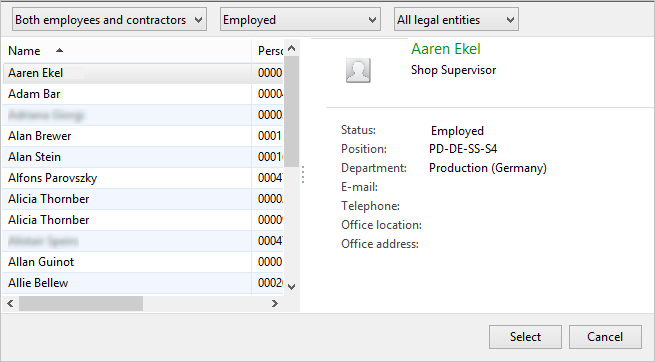Click the horizontal scrollbar right arrow

click(x=274, y=304)
